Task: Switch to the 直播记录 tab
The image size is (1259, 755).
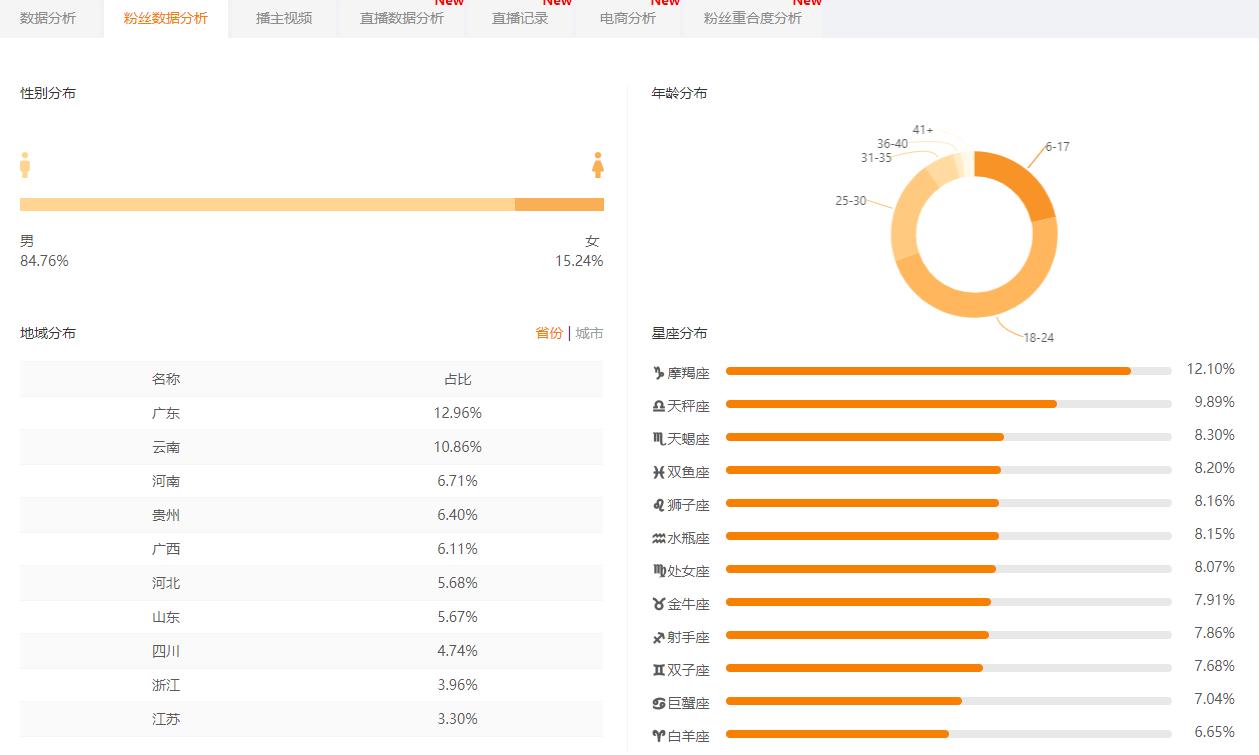Action: (520, 18)
